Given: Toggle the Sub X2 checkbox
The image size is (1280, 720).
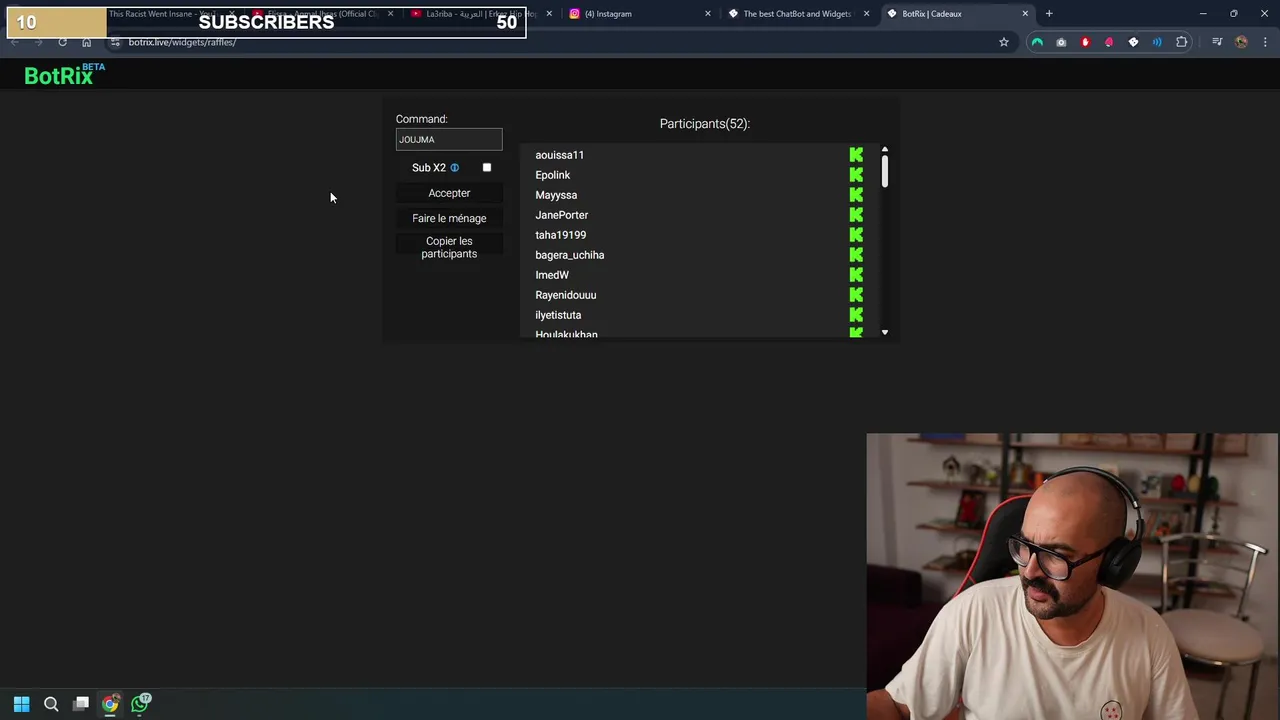Looking at the screenshot, I should point(487,168).
